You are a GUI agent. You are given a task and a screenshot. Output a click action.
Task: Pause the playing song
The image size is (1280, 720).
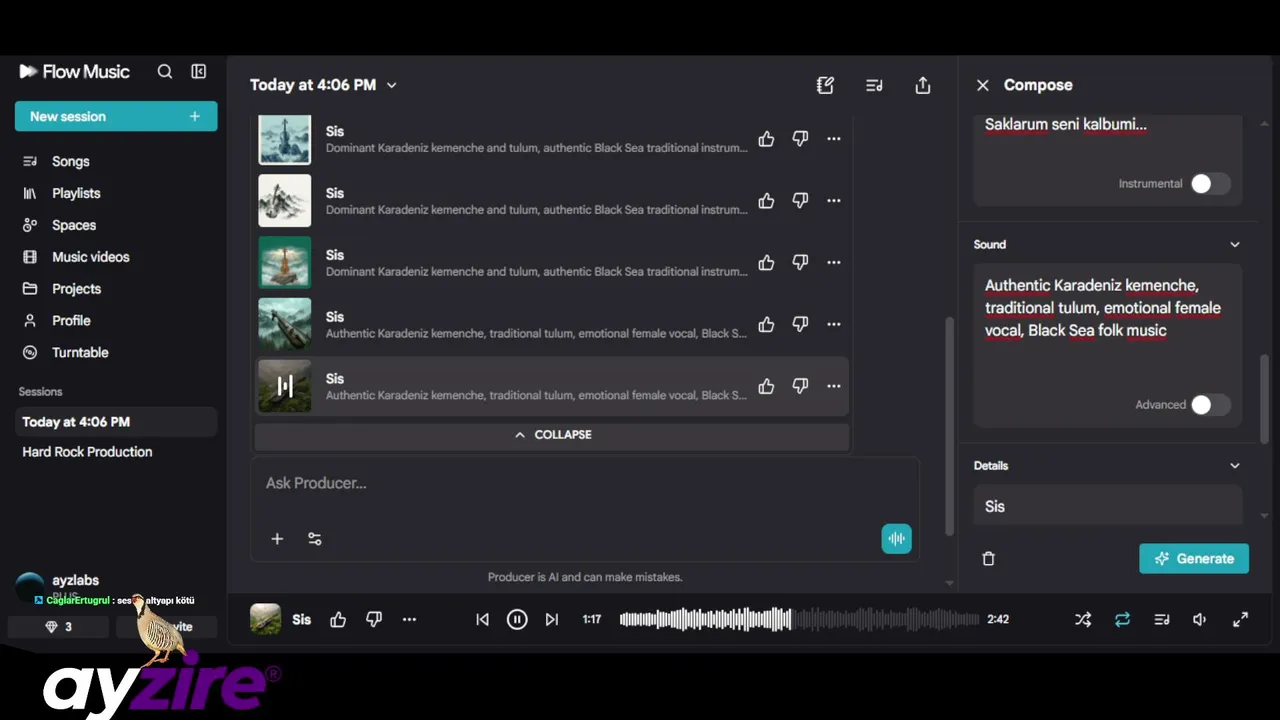[517, 620]
